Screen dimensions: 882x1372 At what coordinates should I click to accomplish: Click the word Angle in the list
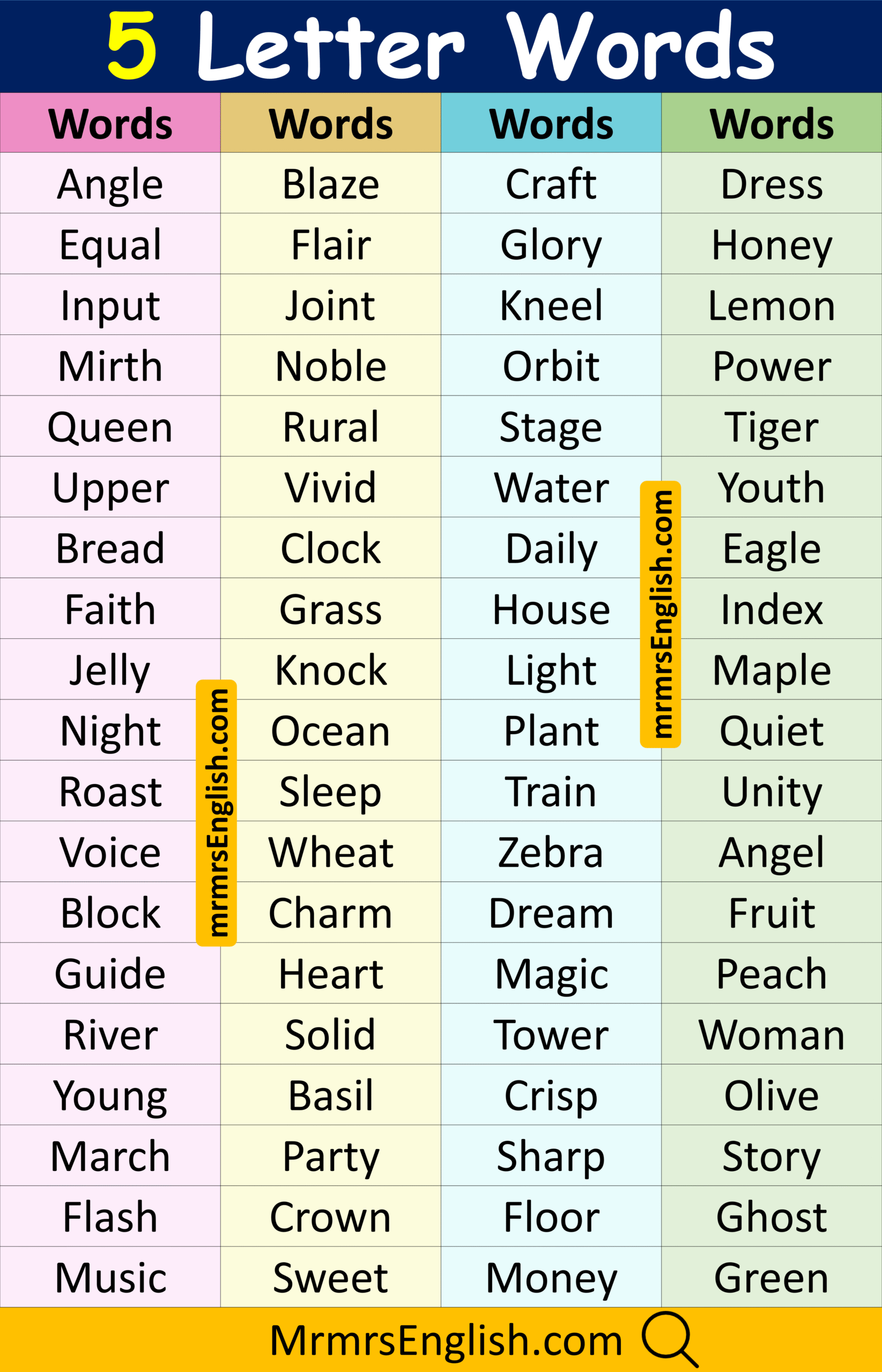click(110, 184)
